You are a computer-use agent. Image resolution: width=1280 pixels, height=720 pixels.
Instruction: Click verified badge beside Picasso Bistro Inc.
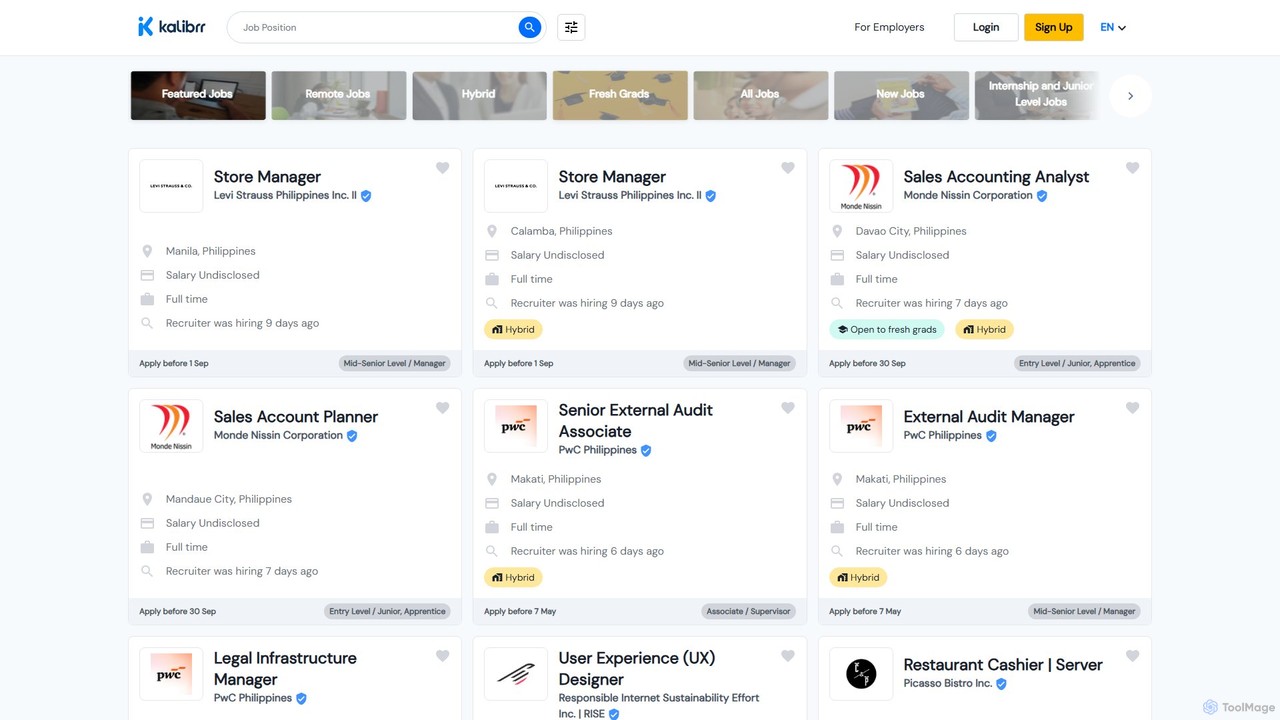(x=1001, y=684)
